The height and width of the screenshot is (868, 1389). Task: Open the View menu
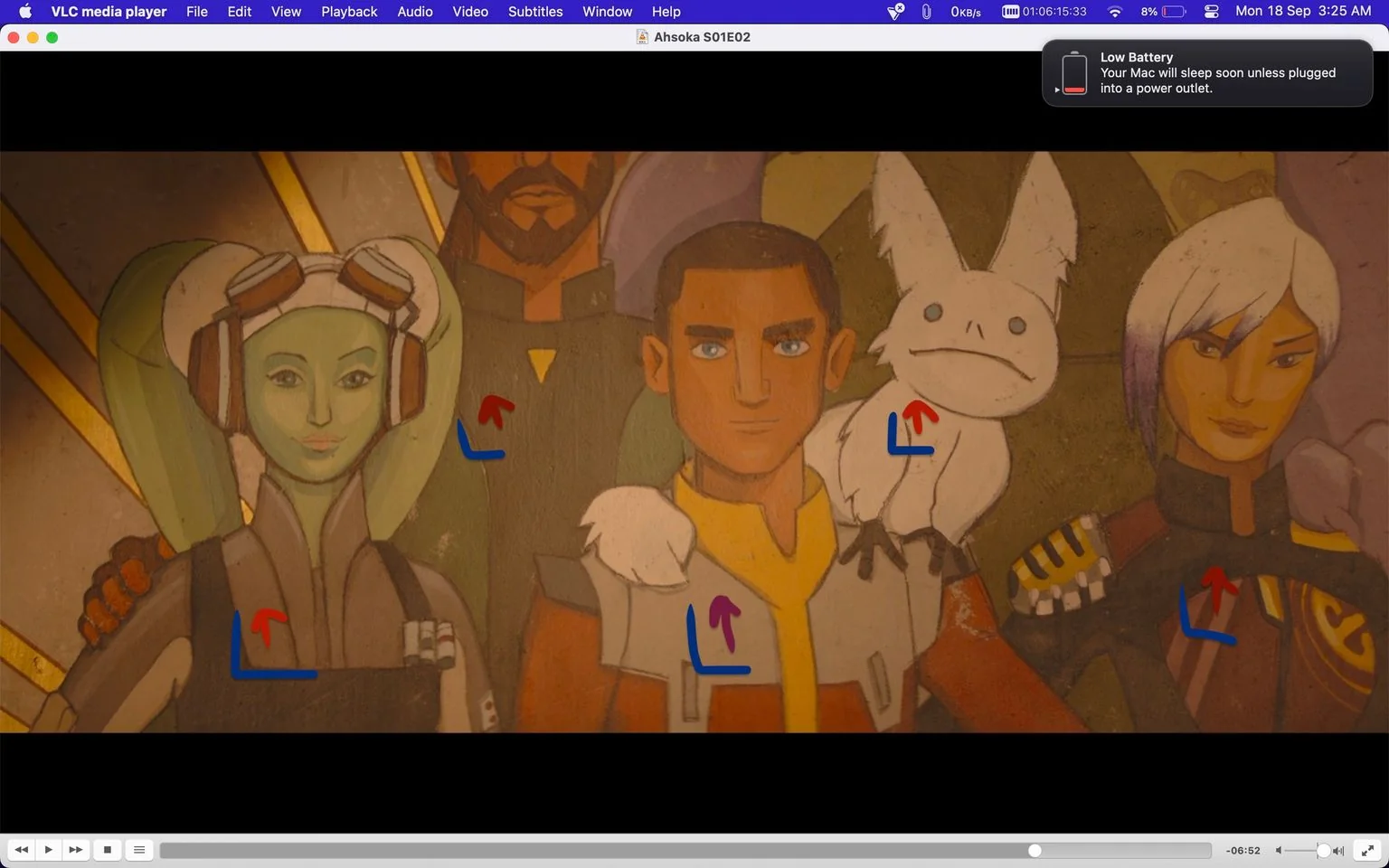click(286, 12)
